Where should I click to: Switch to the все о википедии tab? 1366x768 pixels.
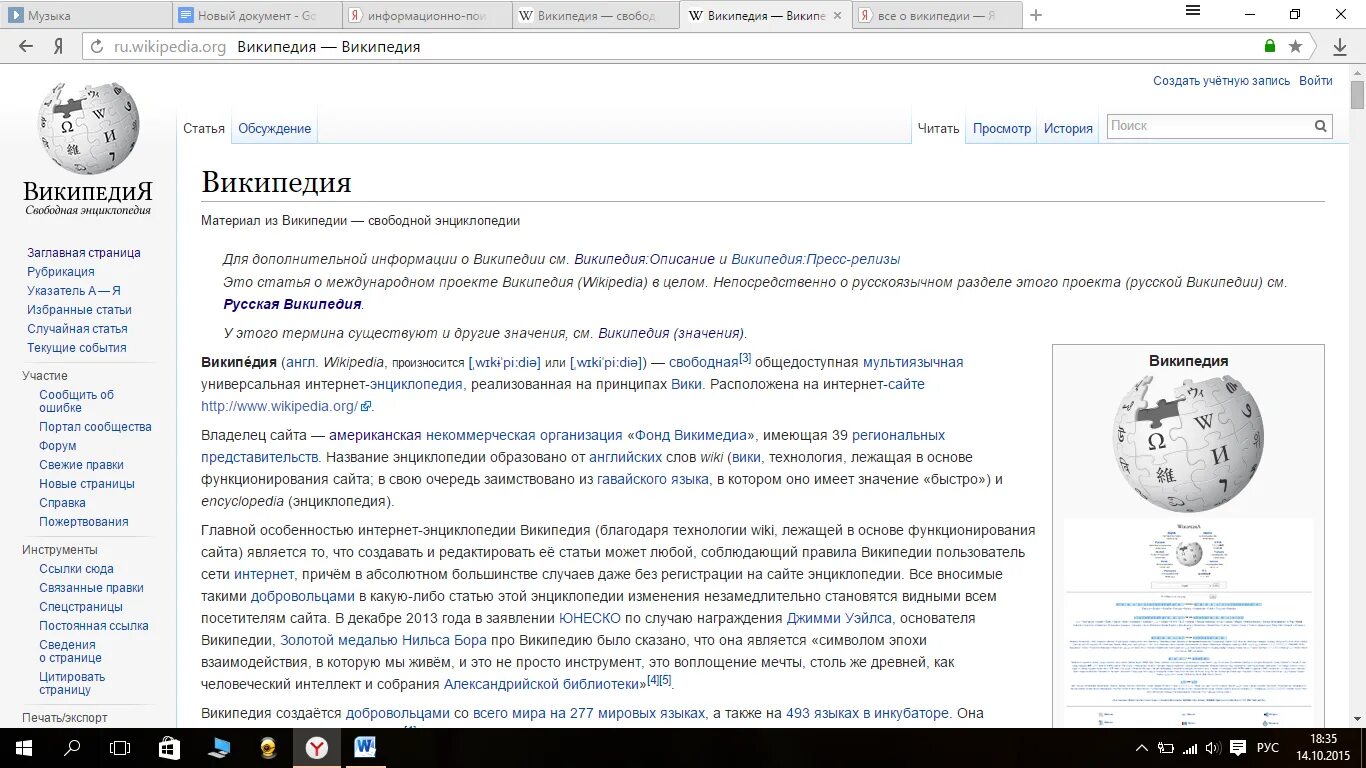point(936,15)
